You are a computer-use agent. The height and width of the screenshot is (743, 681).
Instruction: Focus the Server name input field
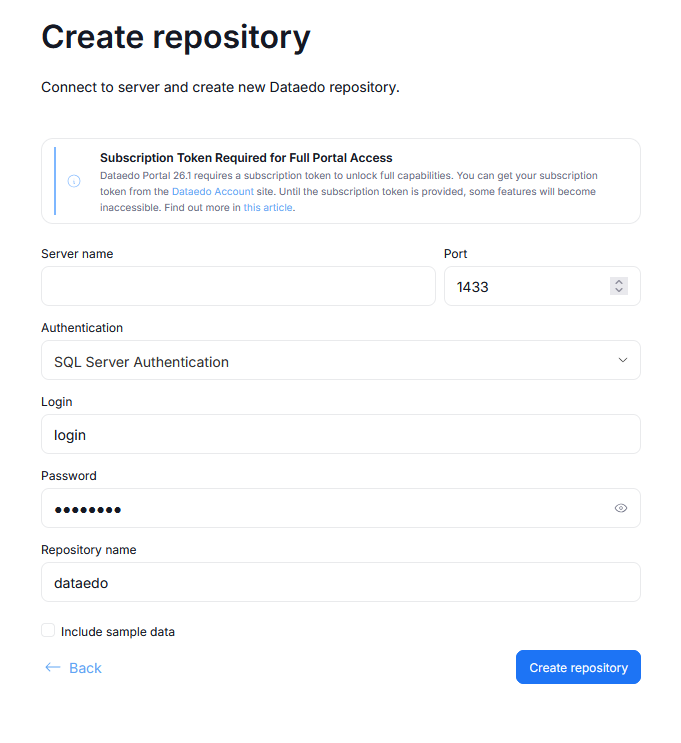tap(238, 286)
